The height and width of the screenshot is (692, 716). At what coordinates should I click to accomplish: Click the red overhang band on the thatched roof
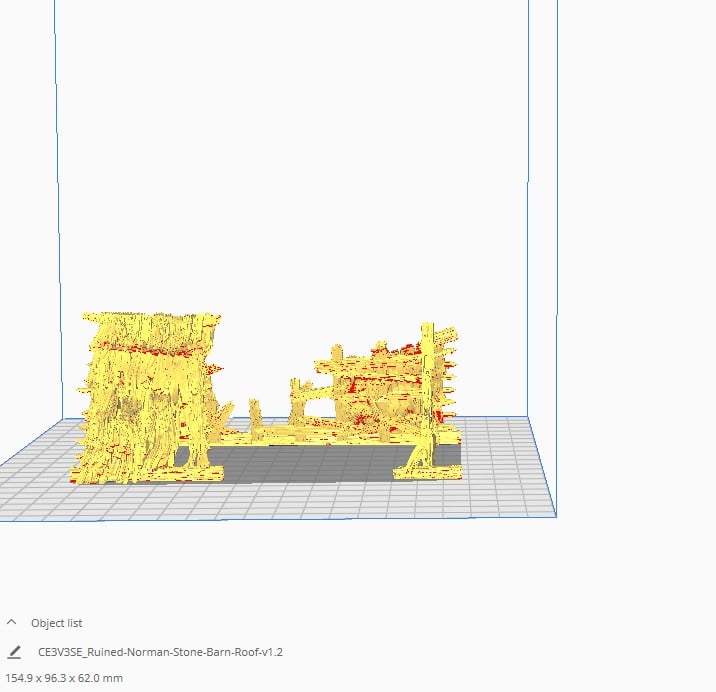pyautogui.click(x=146, y=350)
